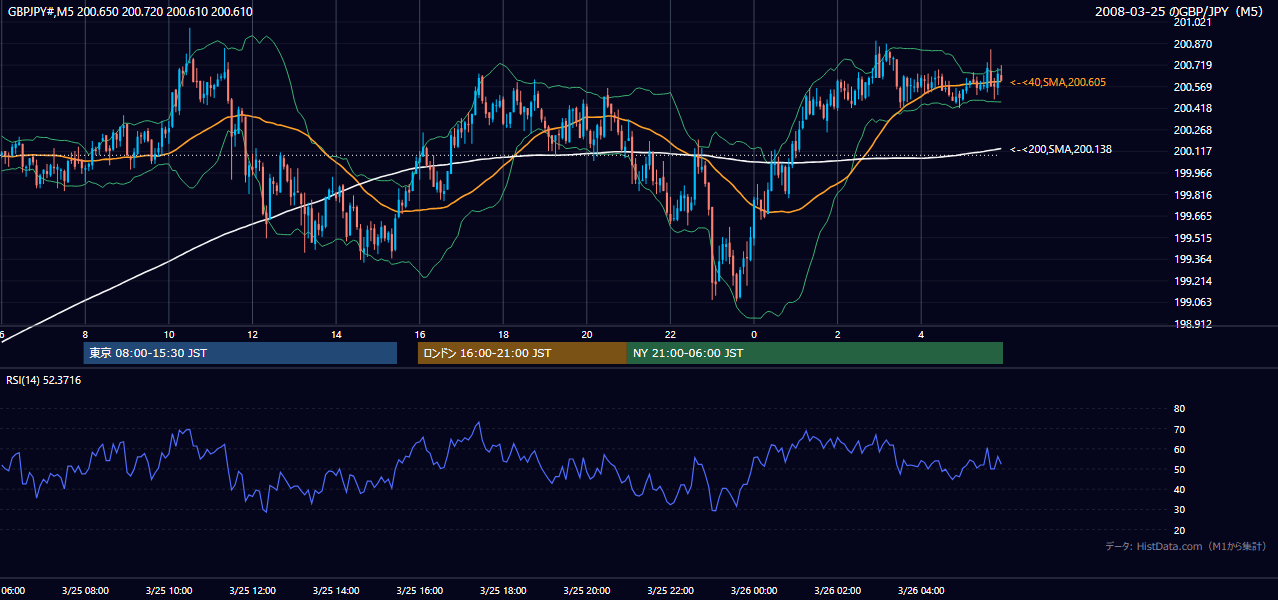Click the 199.665 price axis label

pos(1192,216)
